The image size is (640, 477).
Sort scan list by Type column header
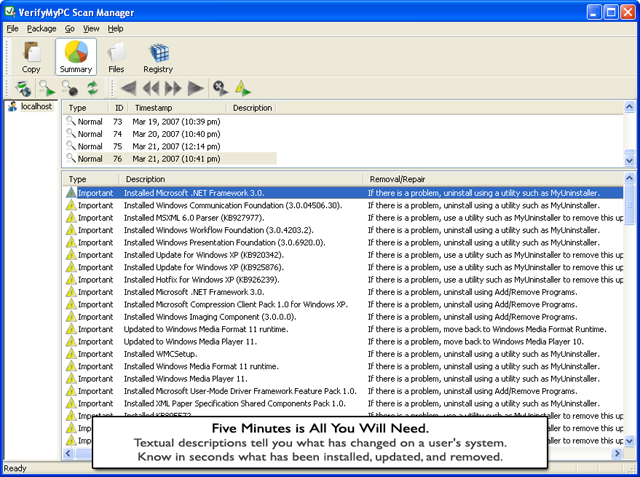coord(86,108)
